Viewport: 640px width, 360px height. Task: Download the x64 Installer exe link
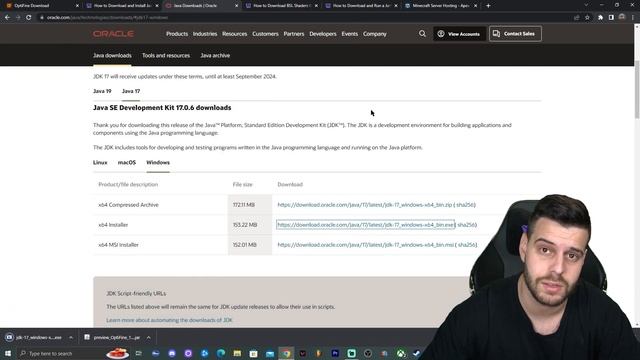pos(365,225)
